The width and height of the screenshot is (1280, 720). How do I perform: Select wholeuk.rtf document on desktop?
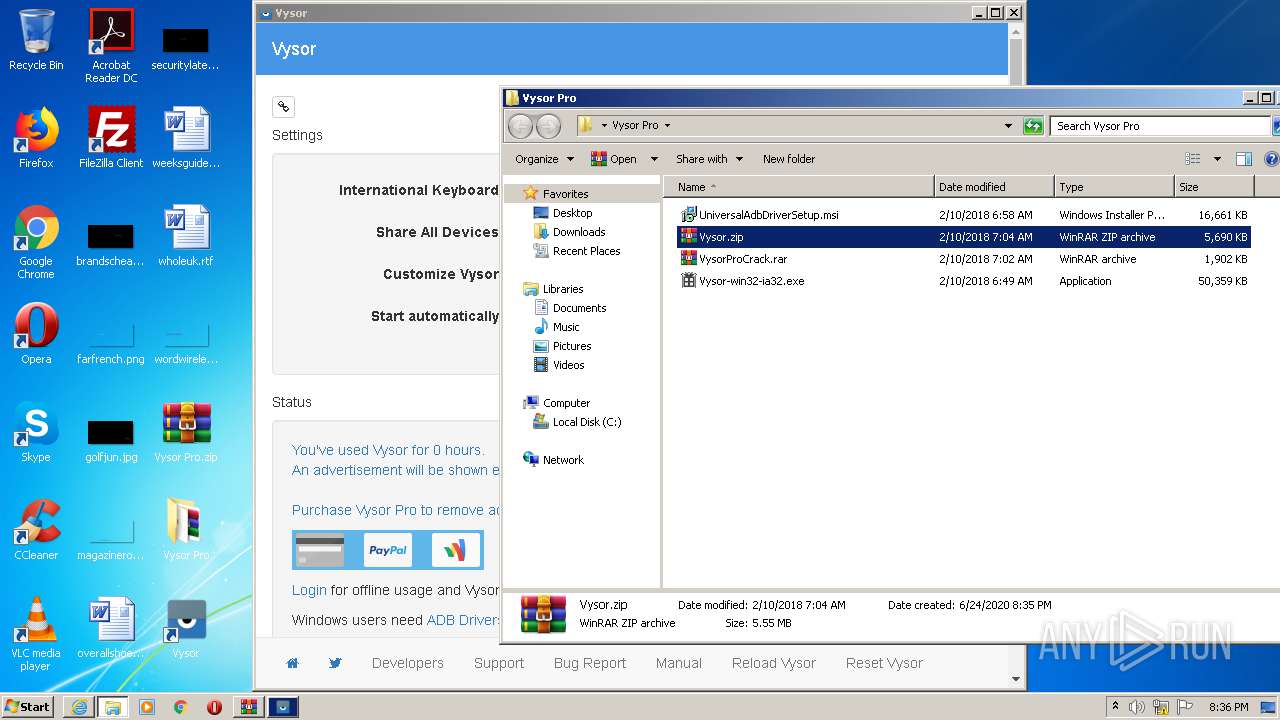(x=186, y=236)
